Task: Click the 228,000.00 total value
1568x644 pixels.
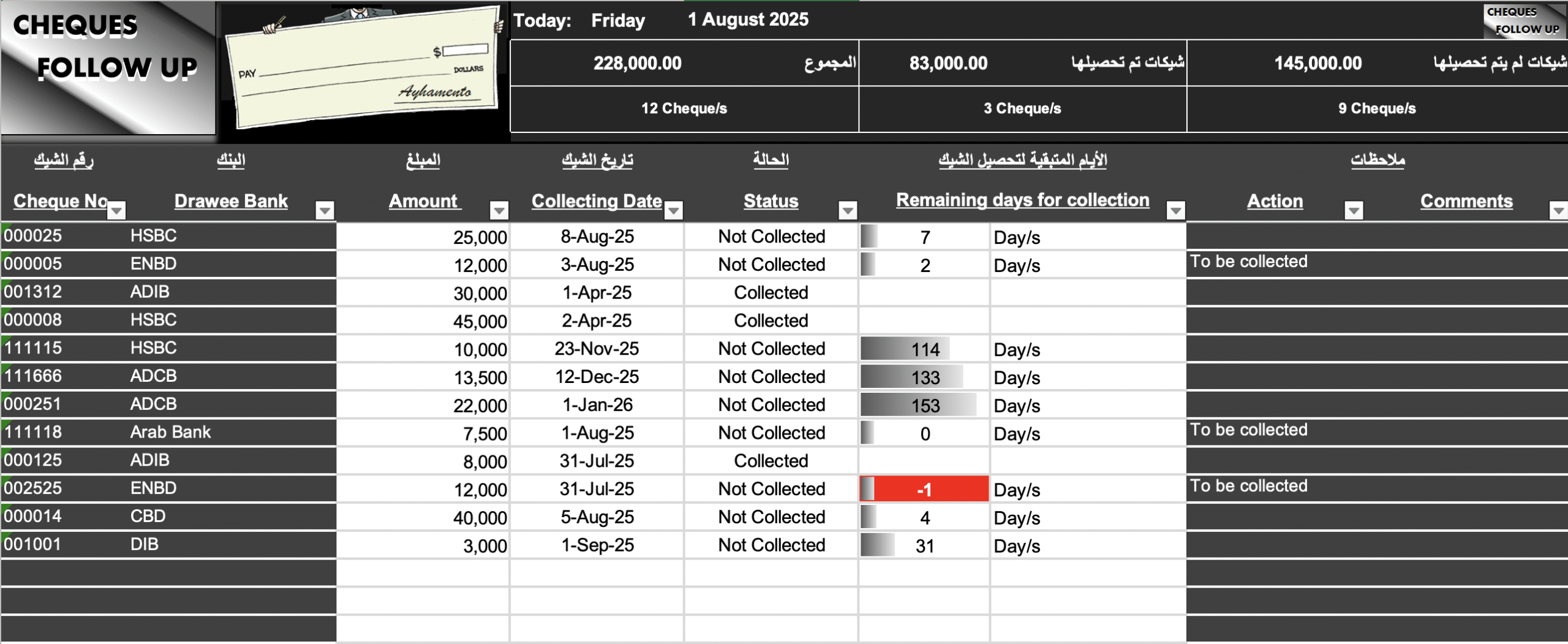Action: pos(638,63)
